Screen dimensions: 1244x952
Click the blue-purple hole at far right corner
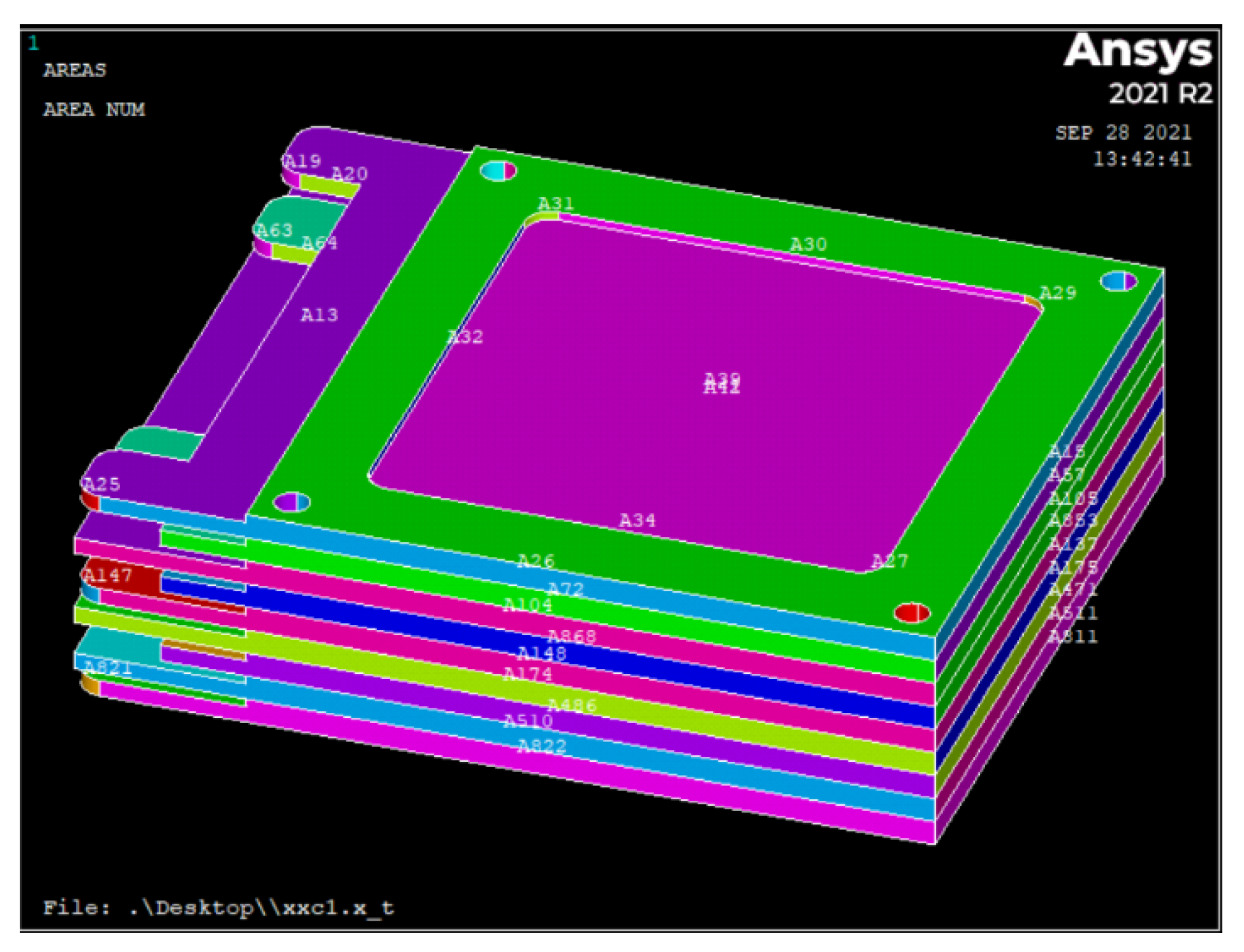1118,281
